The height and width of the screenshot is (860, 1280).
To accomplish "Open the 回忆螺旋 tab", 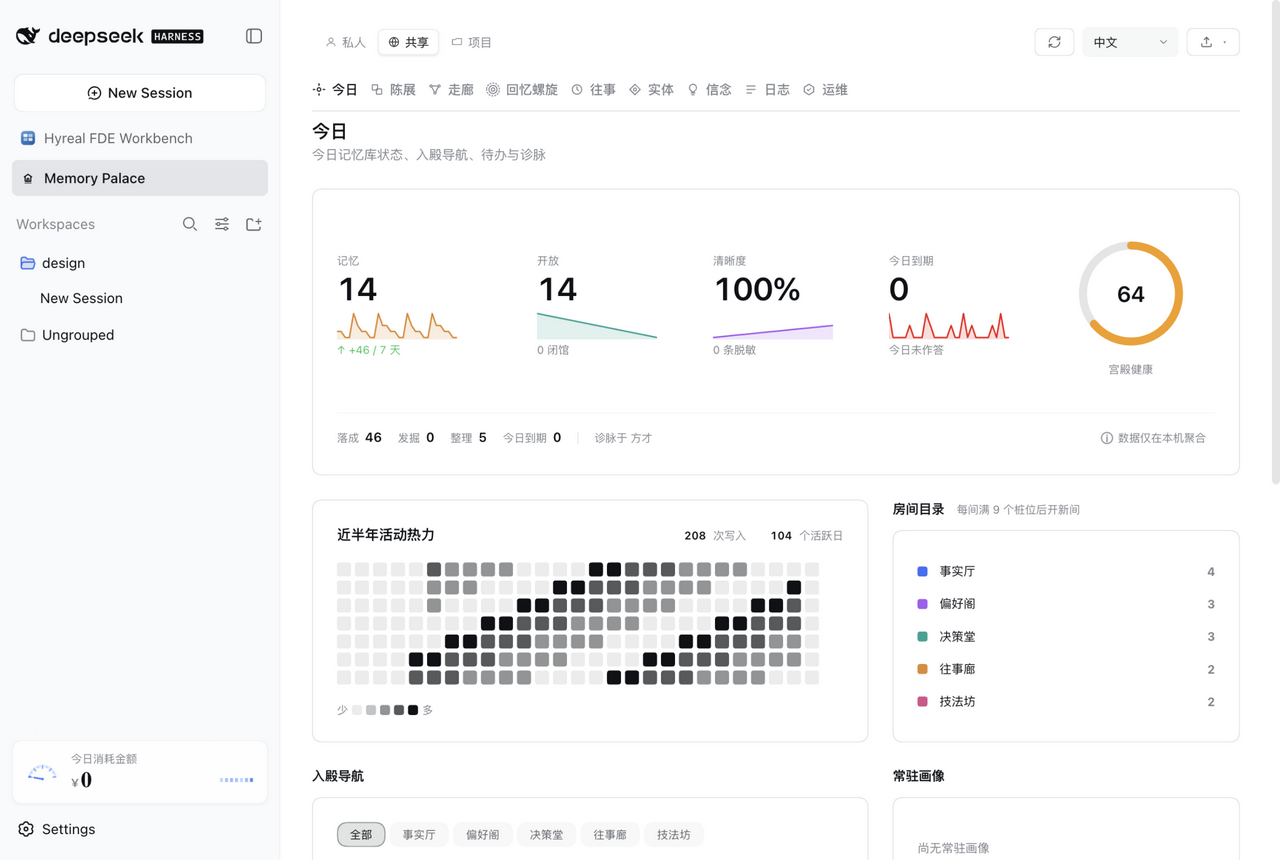I will click(x=522, y=90).
